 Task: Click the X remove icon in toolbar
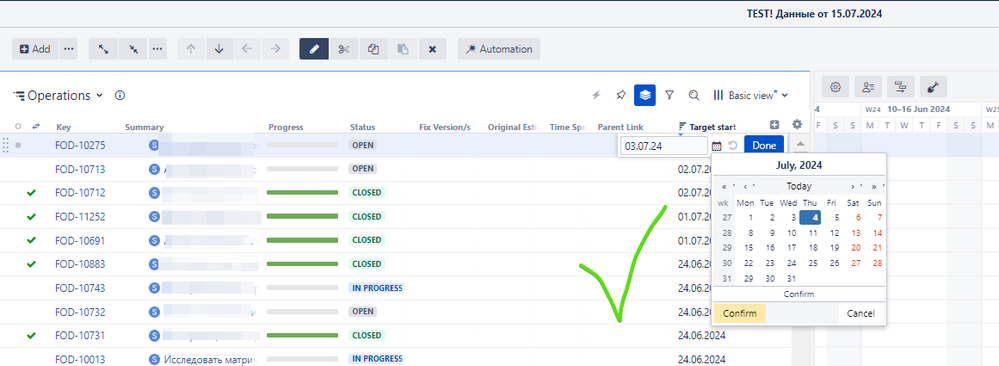[432, 49]
